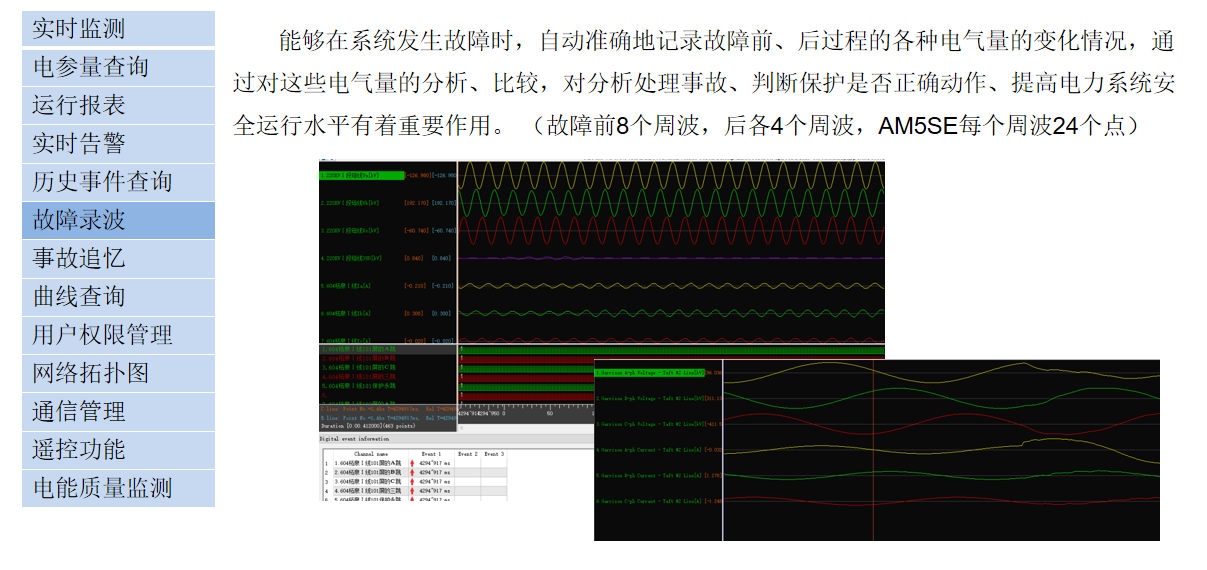1207x570 pixels.
Task: Select Garrison C-ph Voltage channel row
Action: (x=658, y=424)
